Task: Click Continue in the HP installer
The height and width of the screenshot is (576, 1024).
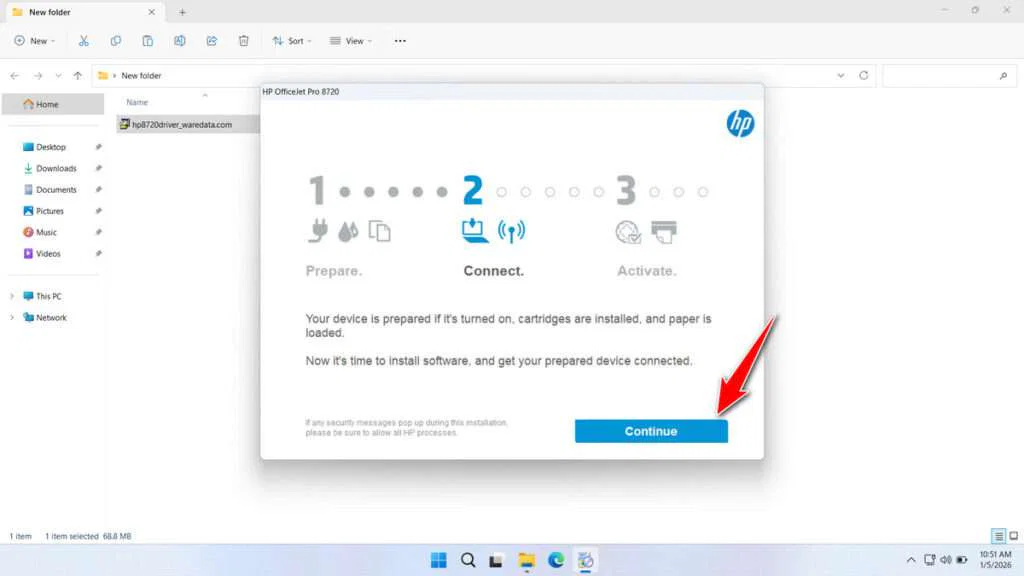Action: pos(650,430)
